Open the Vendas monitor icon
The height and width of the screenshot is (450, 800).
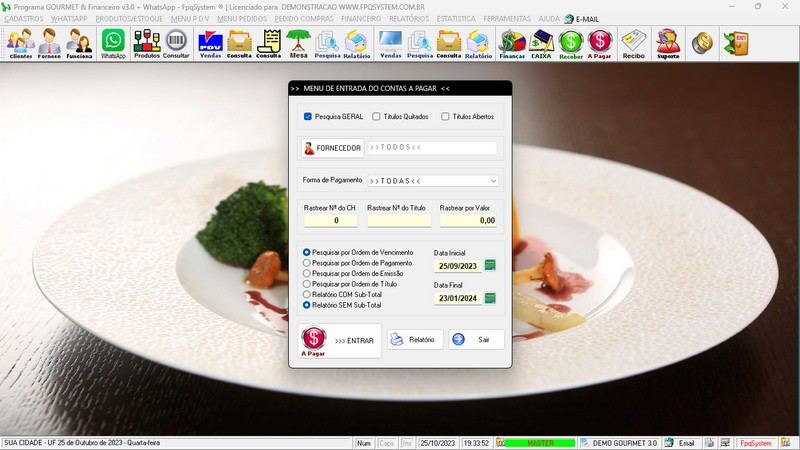pyautogui.click(x=391, y=43)
